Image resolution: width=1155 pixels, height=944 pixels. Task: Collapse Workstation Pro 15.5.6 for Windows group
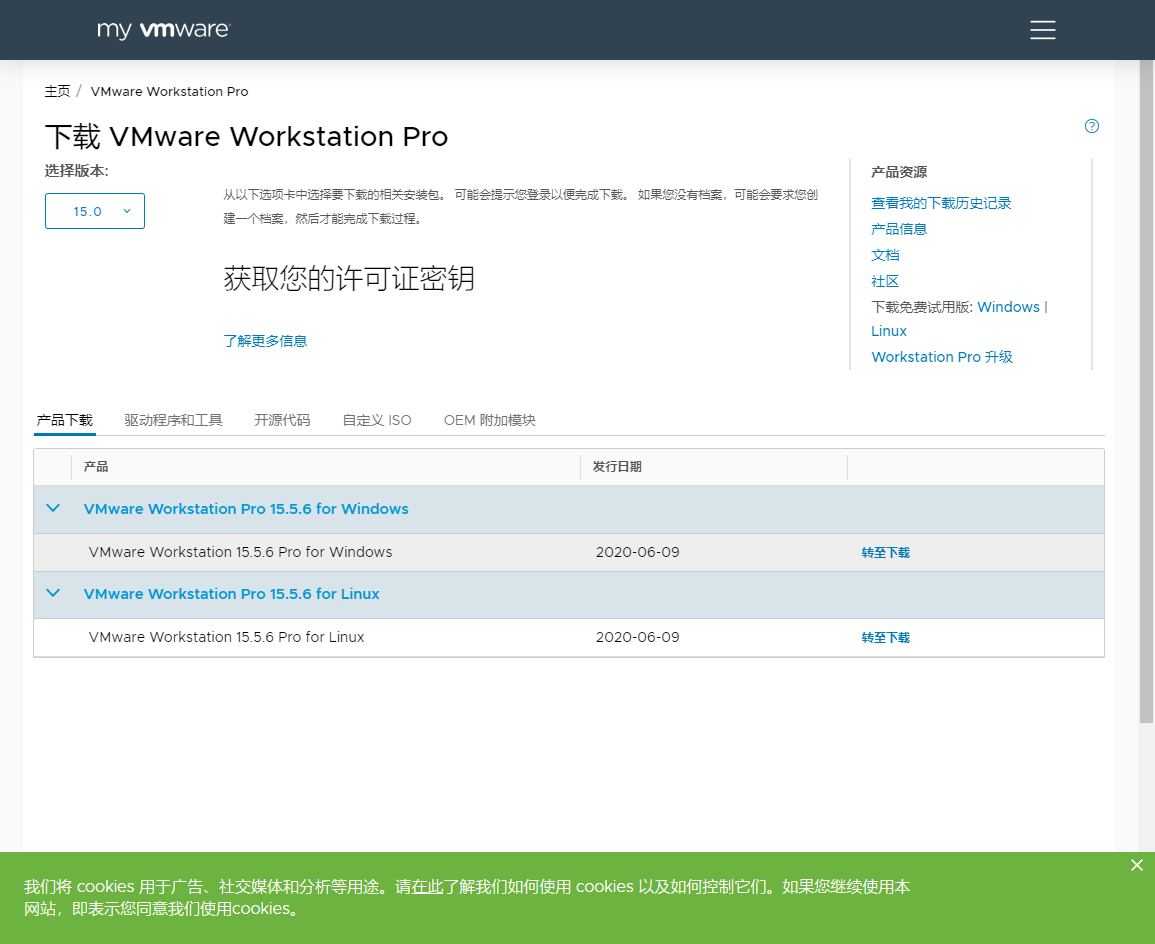point(53,508)
